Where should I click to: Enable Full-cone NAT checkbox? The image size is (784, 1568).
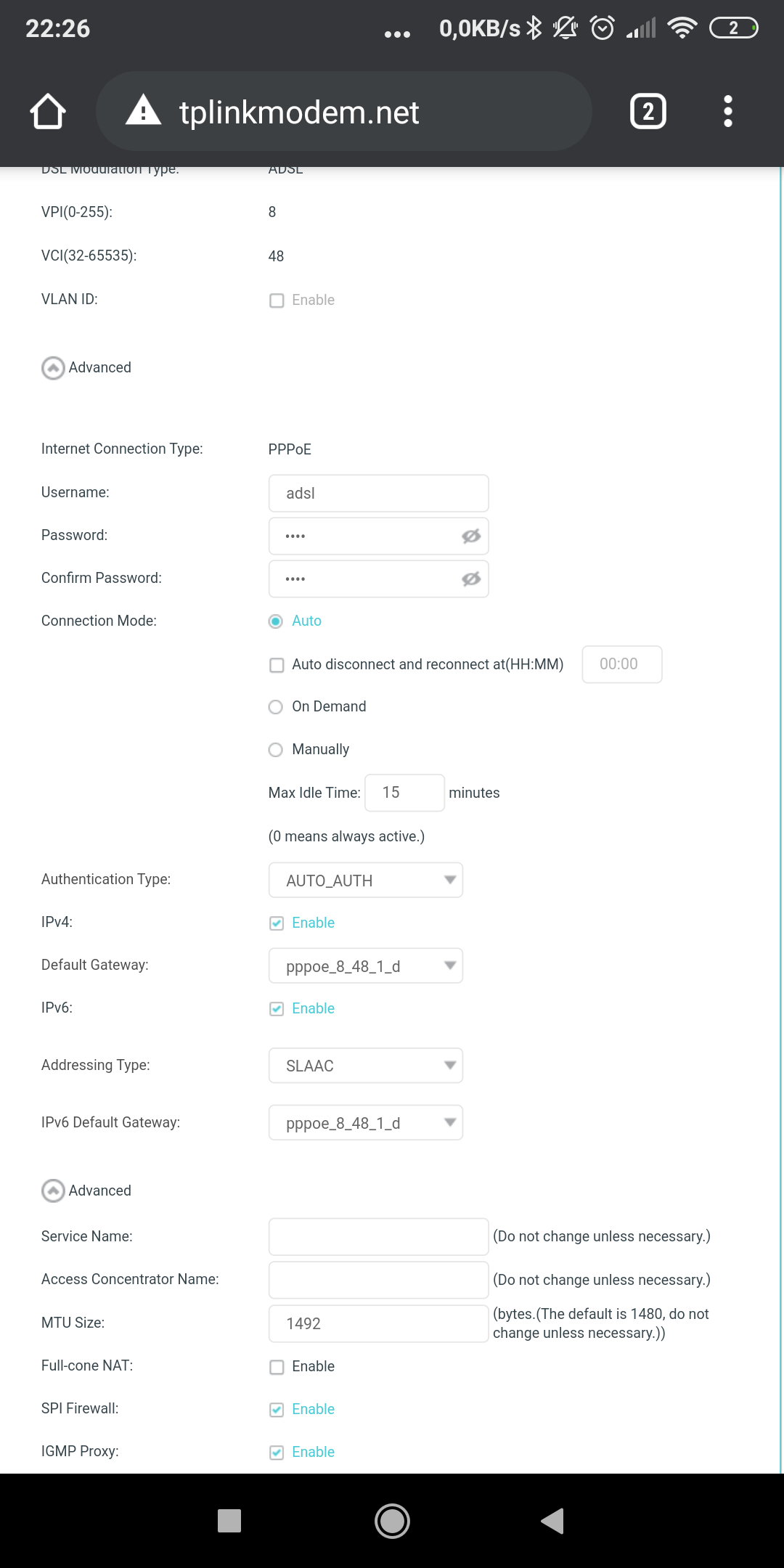tap(277, 1367)
